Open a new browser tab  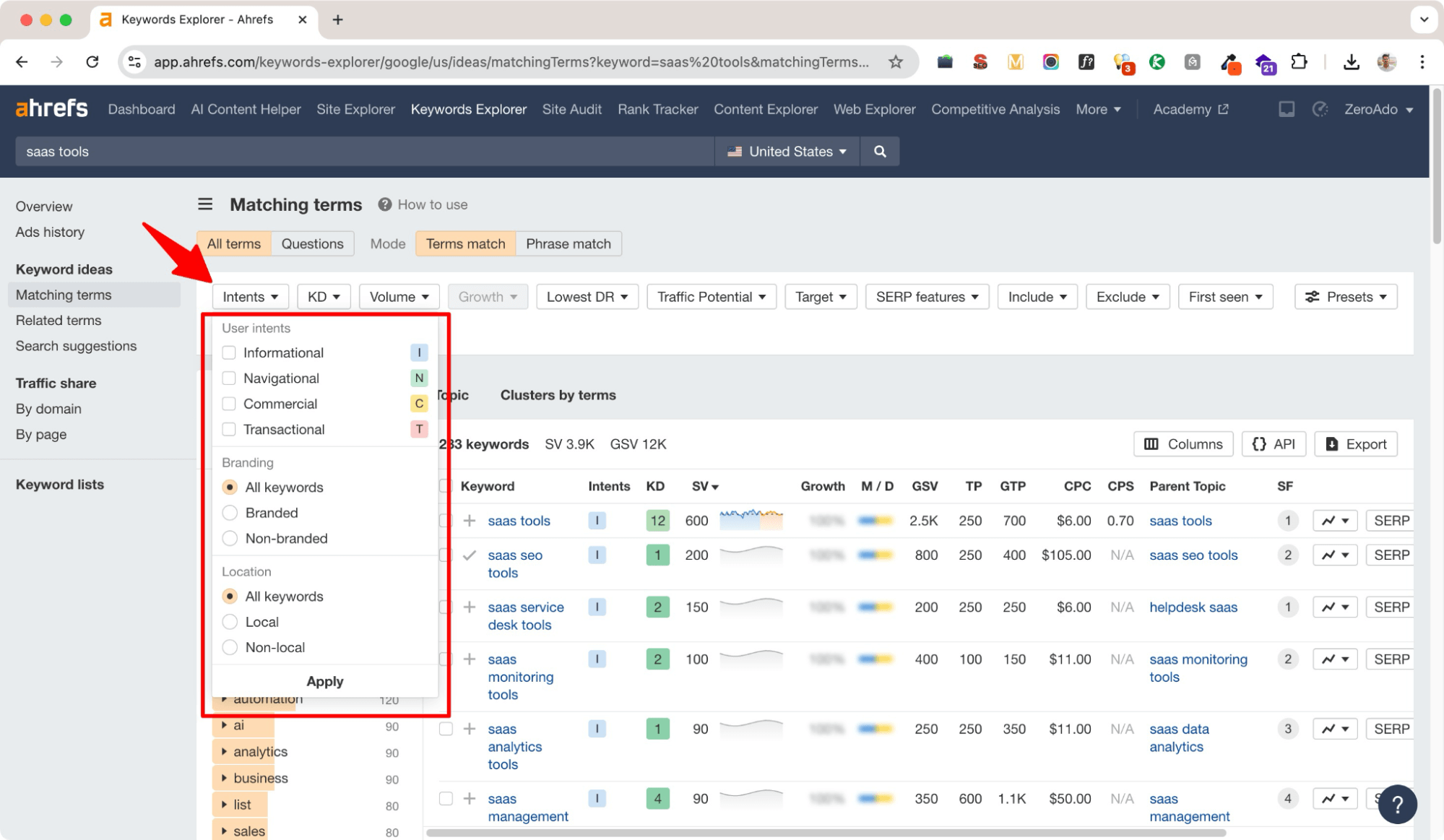coord(337,20)
